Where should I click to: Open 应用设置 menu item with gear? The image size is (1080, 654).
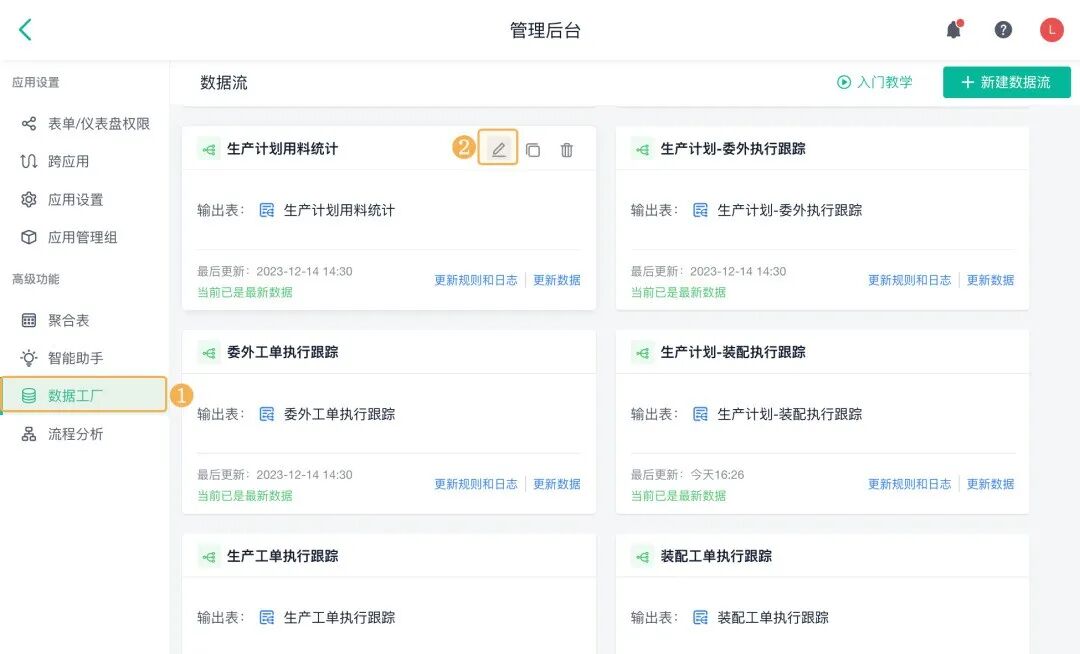tap(85, 200)
